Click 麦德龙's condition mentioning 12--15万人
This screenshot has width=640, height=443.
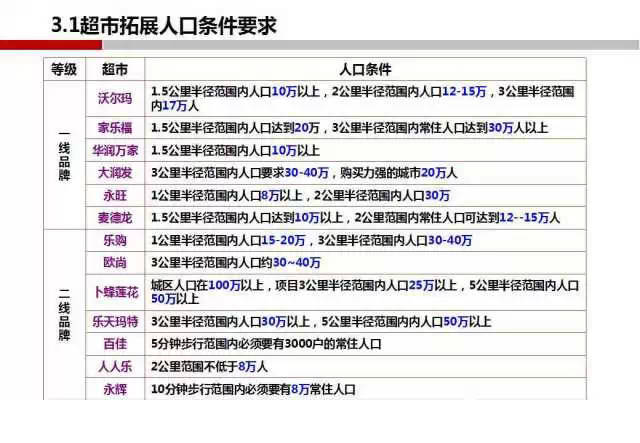pyautogui.click(x=355, y=218)
